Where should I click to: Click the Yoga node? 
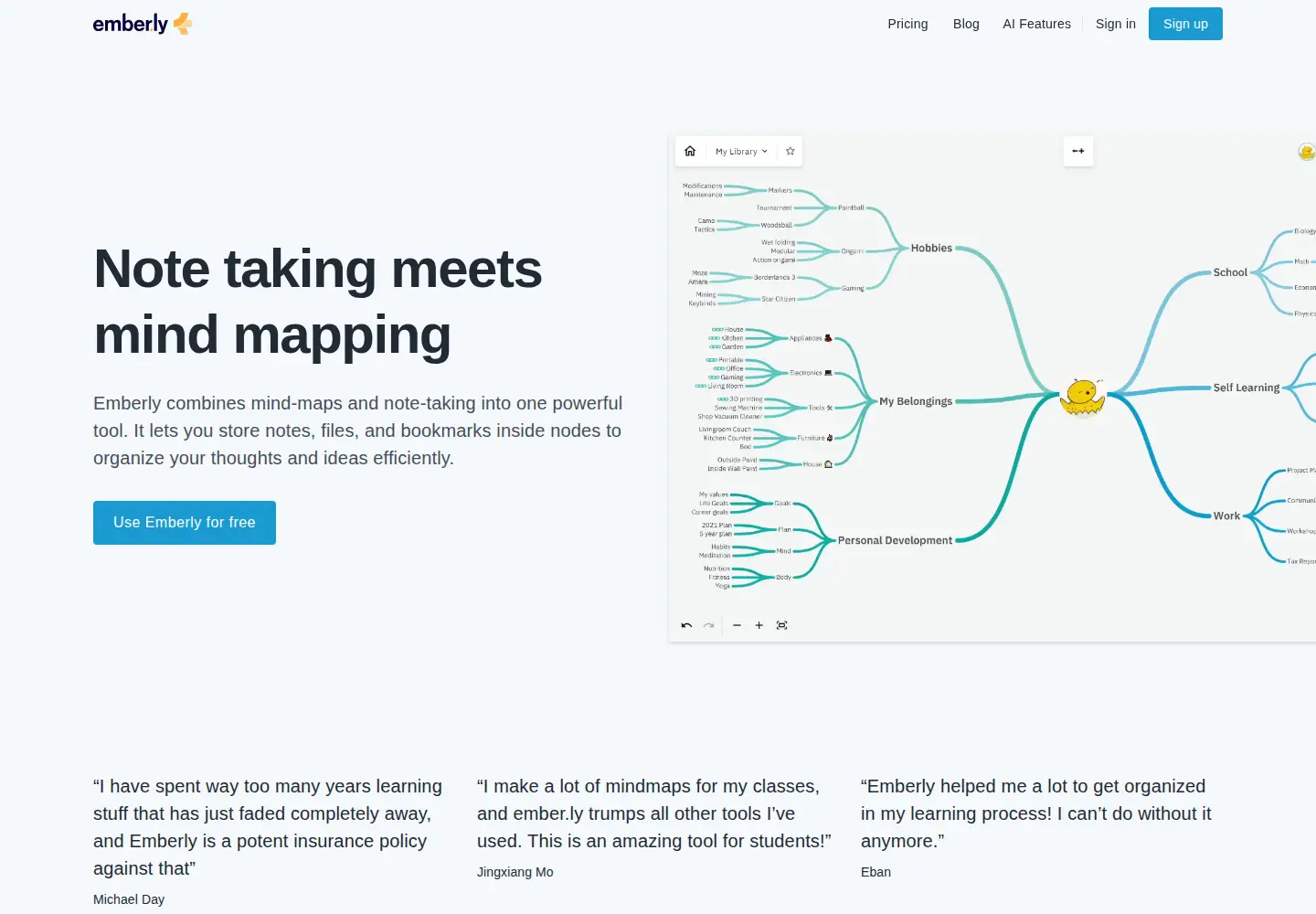722,586
